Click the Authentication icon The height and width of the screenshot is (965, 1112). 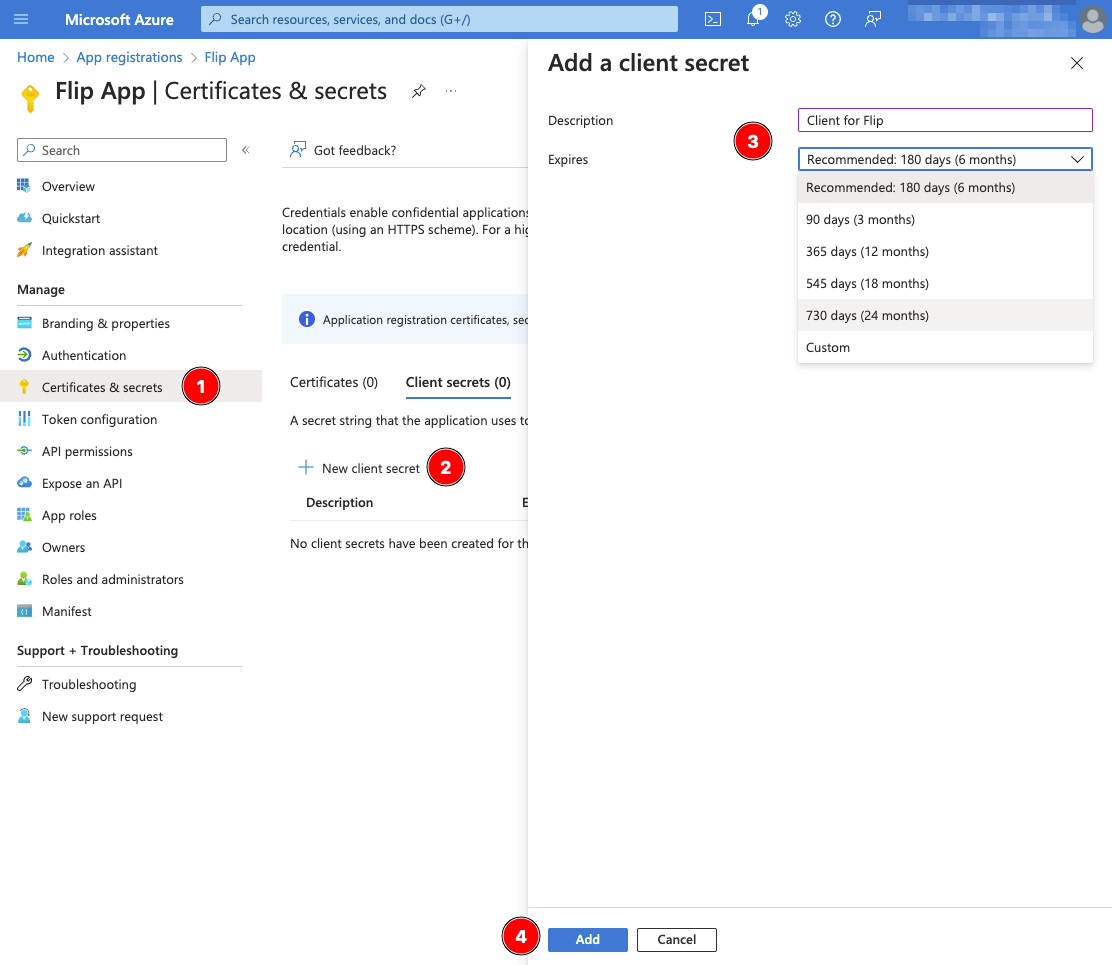point(24,355)
